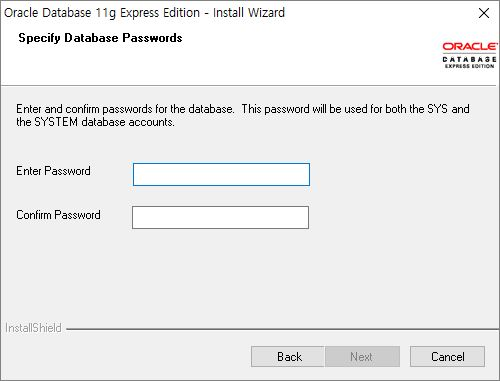Click the red ORACLE wordmark logo
This screenshot has width=500, height=381.
coord(469,46)
